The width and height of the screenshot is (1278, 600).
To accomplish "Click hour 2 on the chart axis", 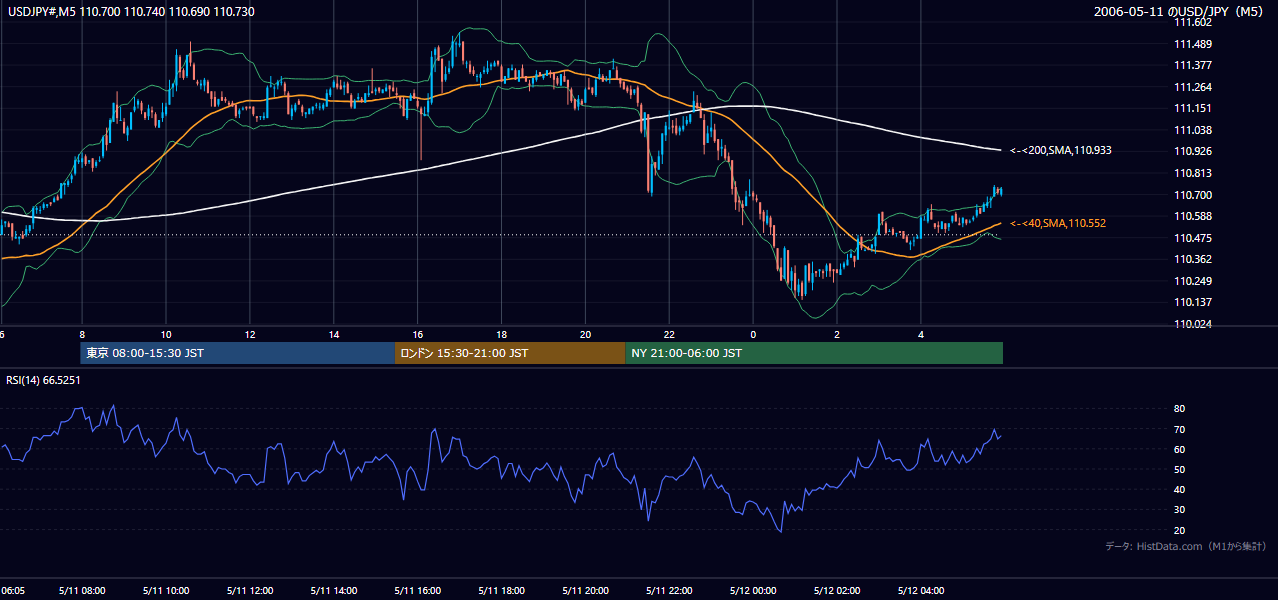I will point(837,334).
